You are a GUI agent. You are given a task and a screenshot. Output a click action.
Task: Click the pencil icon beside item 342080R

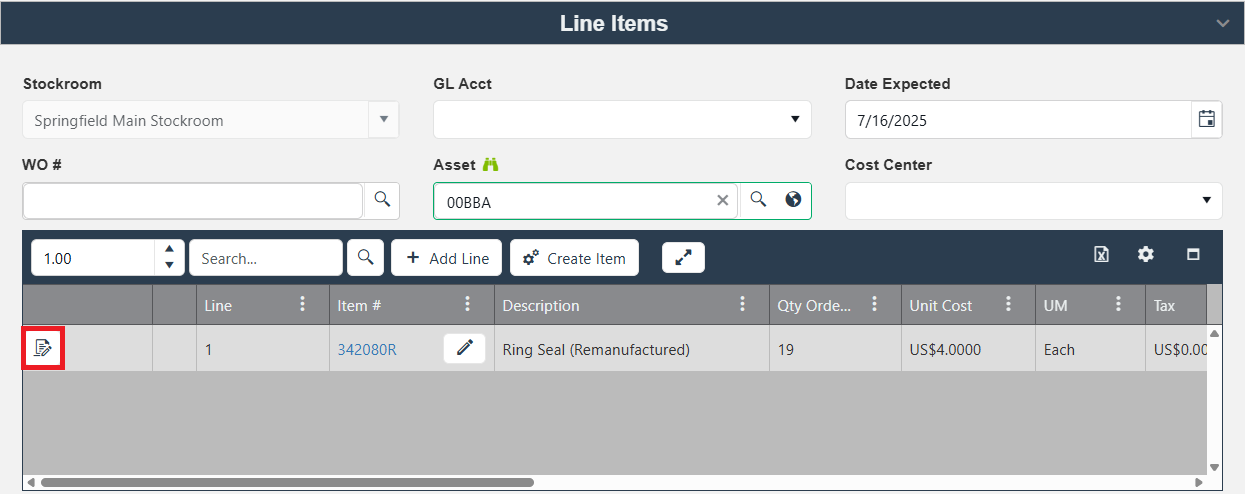tap(464, 348)
